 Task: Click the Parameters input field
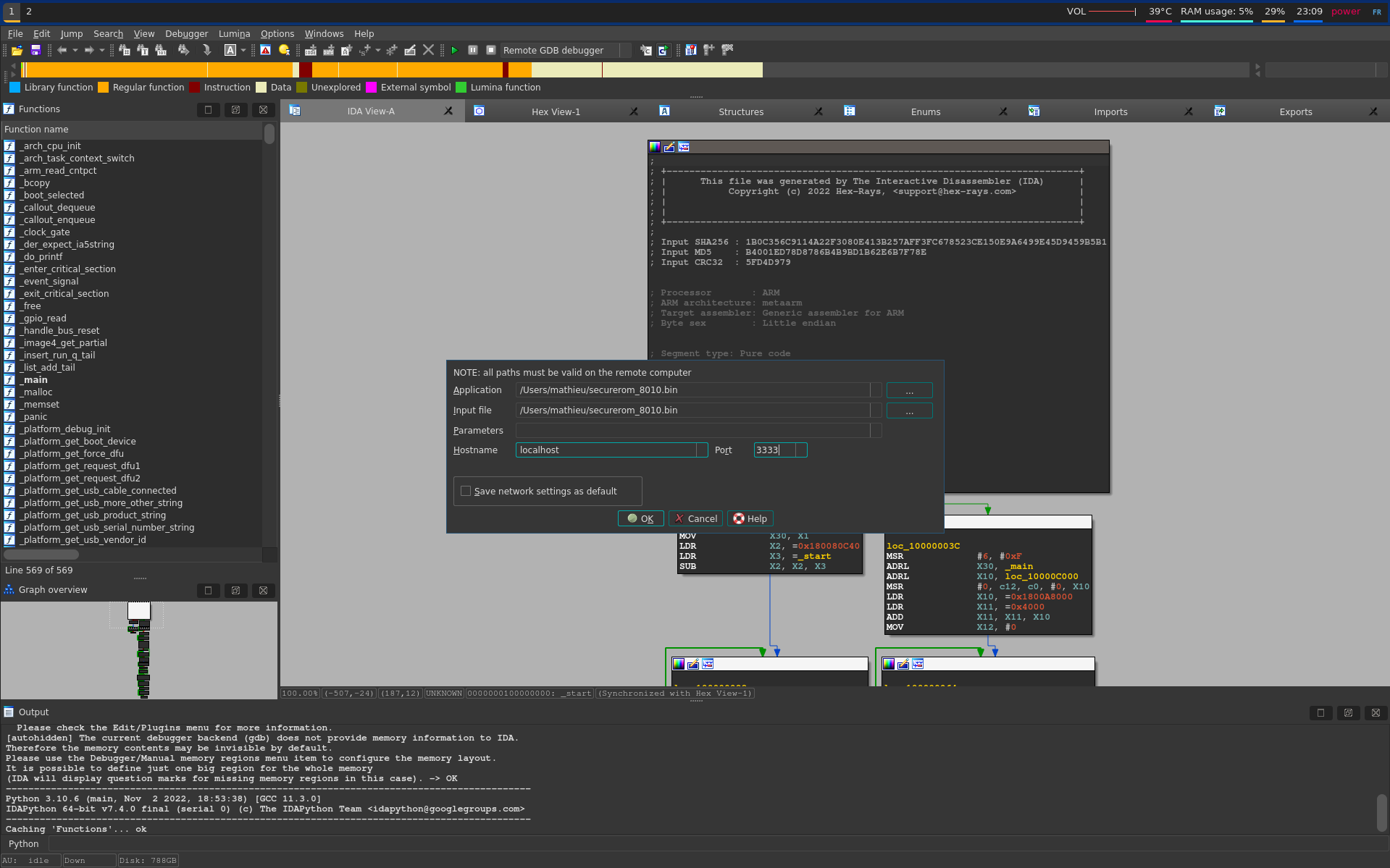point(692,431)
